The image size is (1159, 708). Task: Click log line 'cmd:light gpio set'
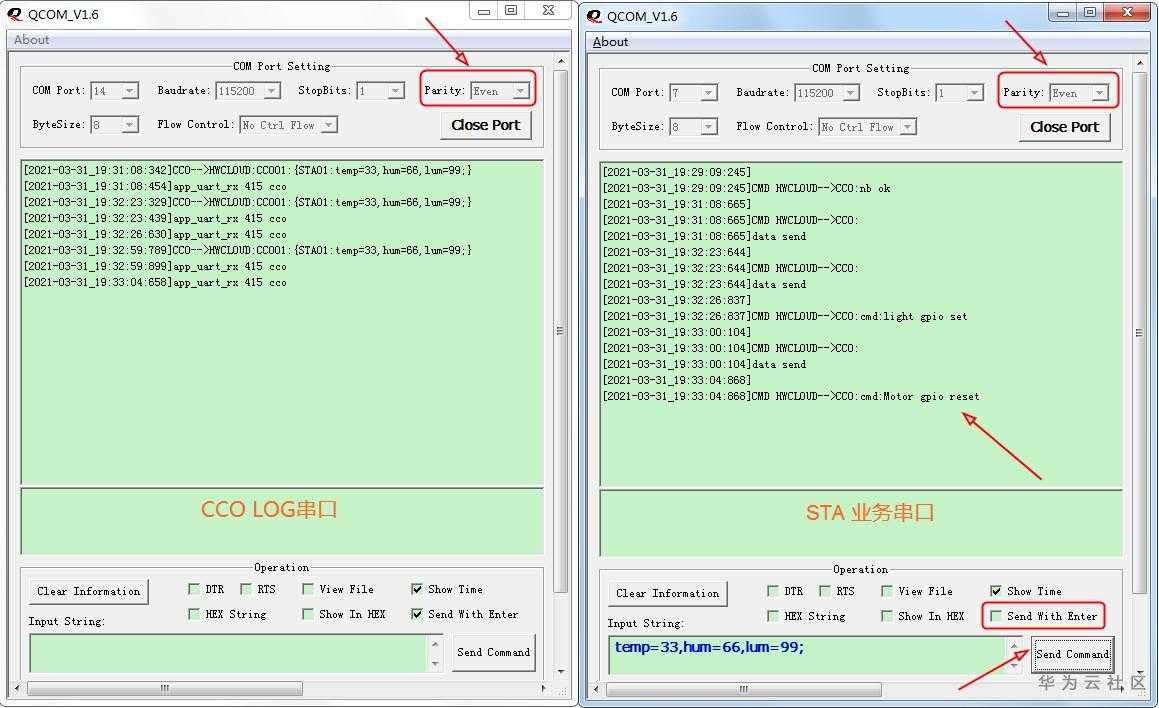(x=785, y=316)
